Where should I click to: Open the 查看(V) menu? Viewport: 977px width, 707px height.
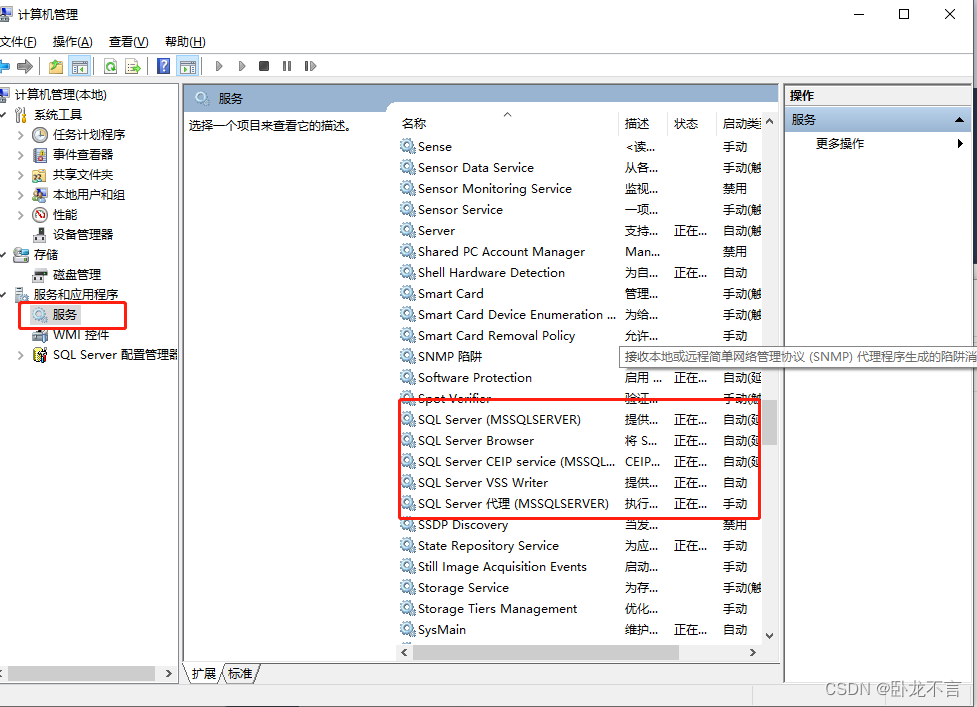[128, 42]
